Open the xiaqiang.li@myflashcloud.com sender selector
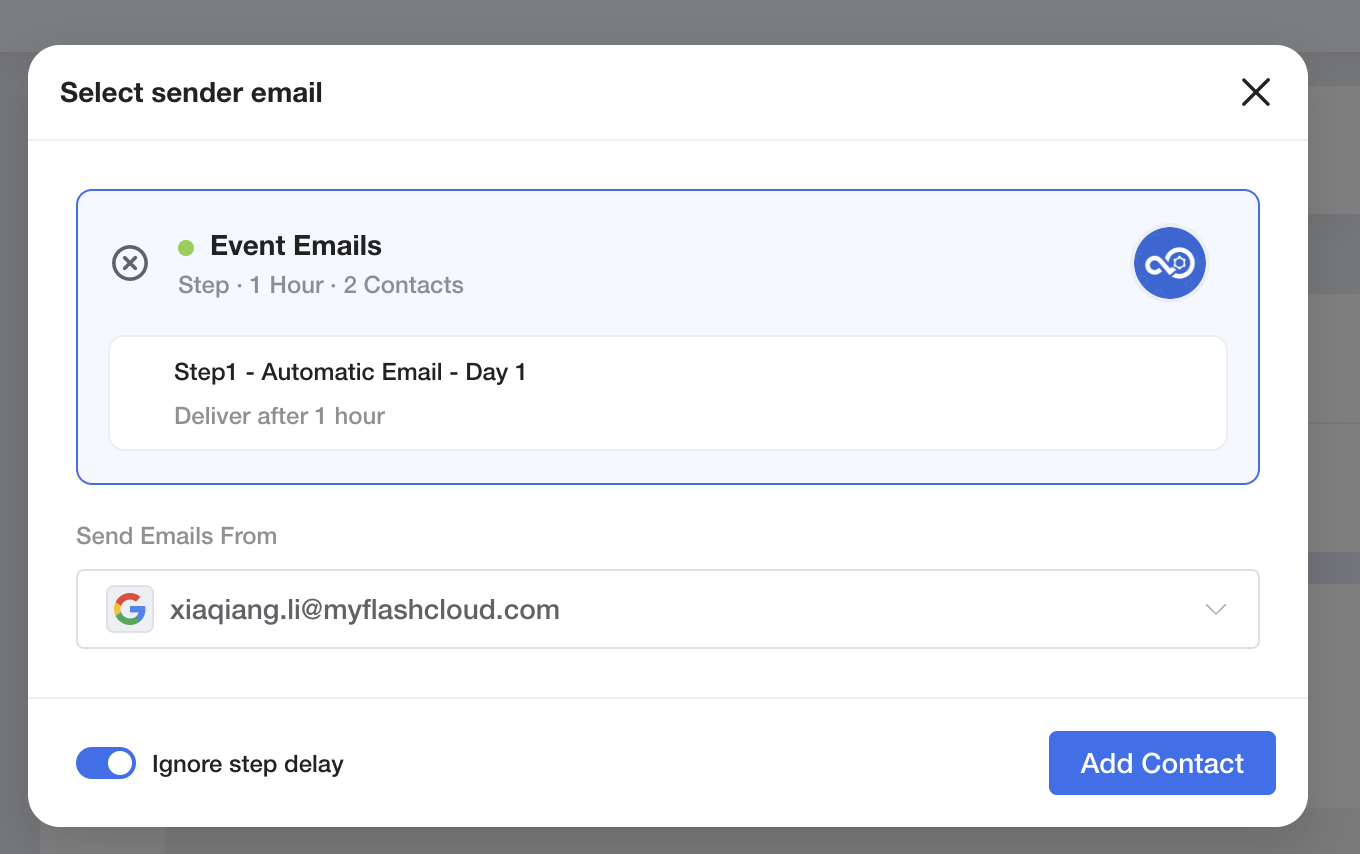The height and width of the screenshot is (854, 1360). [668, 609]
